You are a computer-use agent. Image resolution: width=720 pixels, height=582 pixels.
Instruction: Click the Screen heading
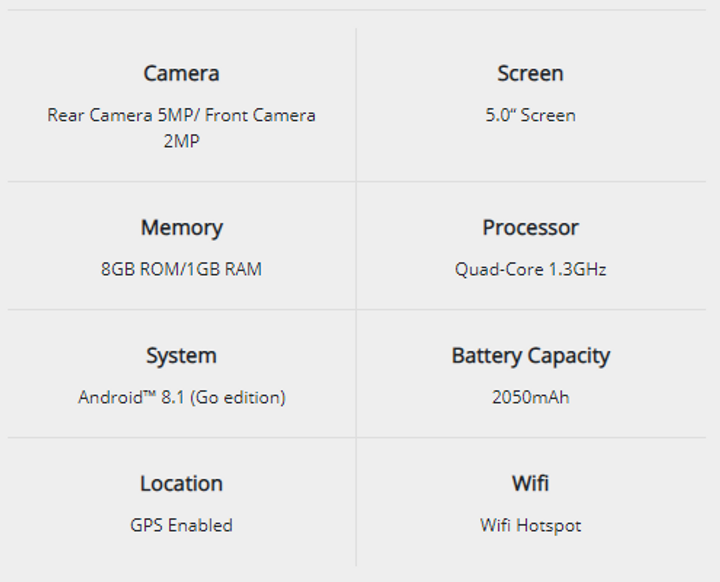point(530,73)
